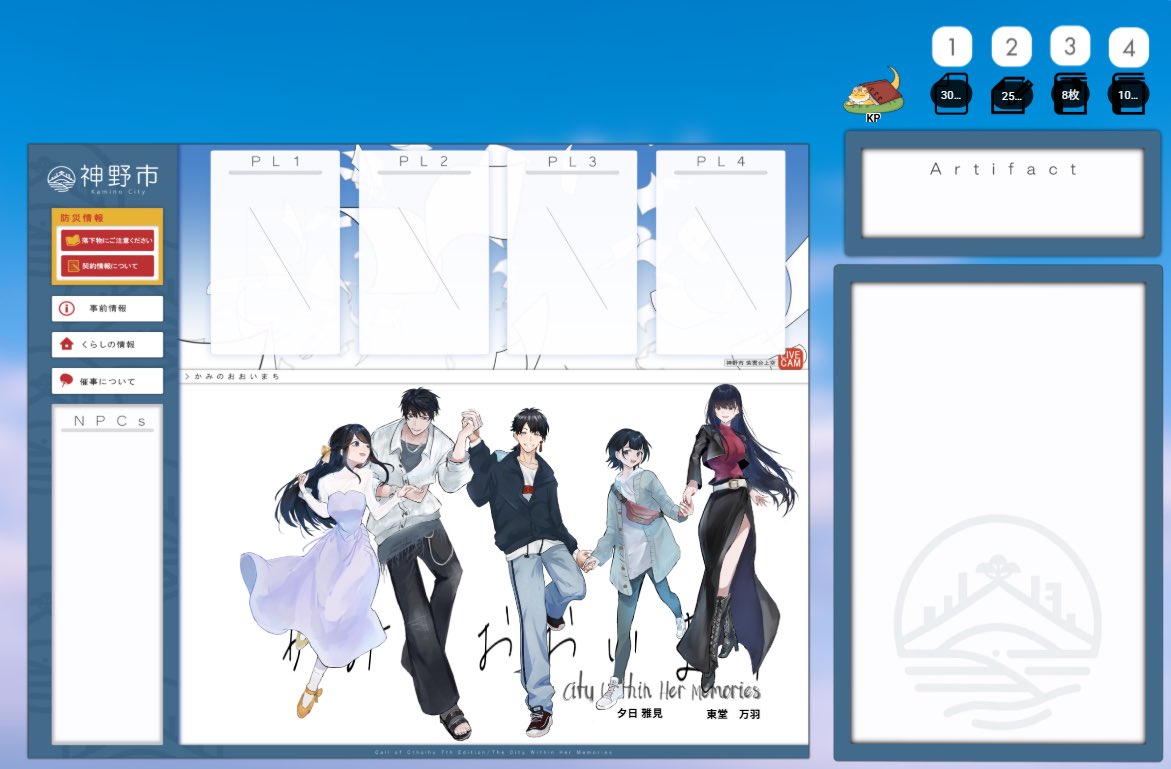Open the book deck labeled 10…

pos(1128,94)
